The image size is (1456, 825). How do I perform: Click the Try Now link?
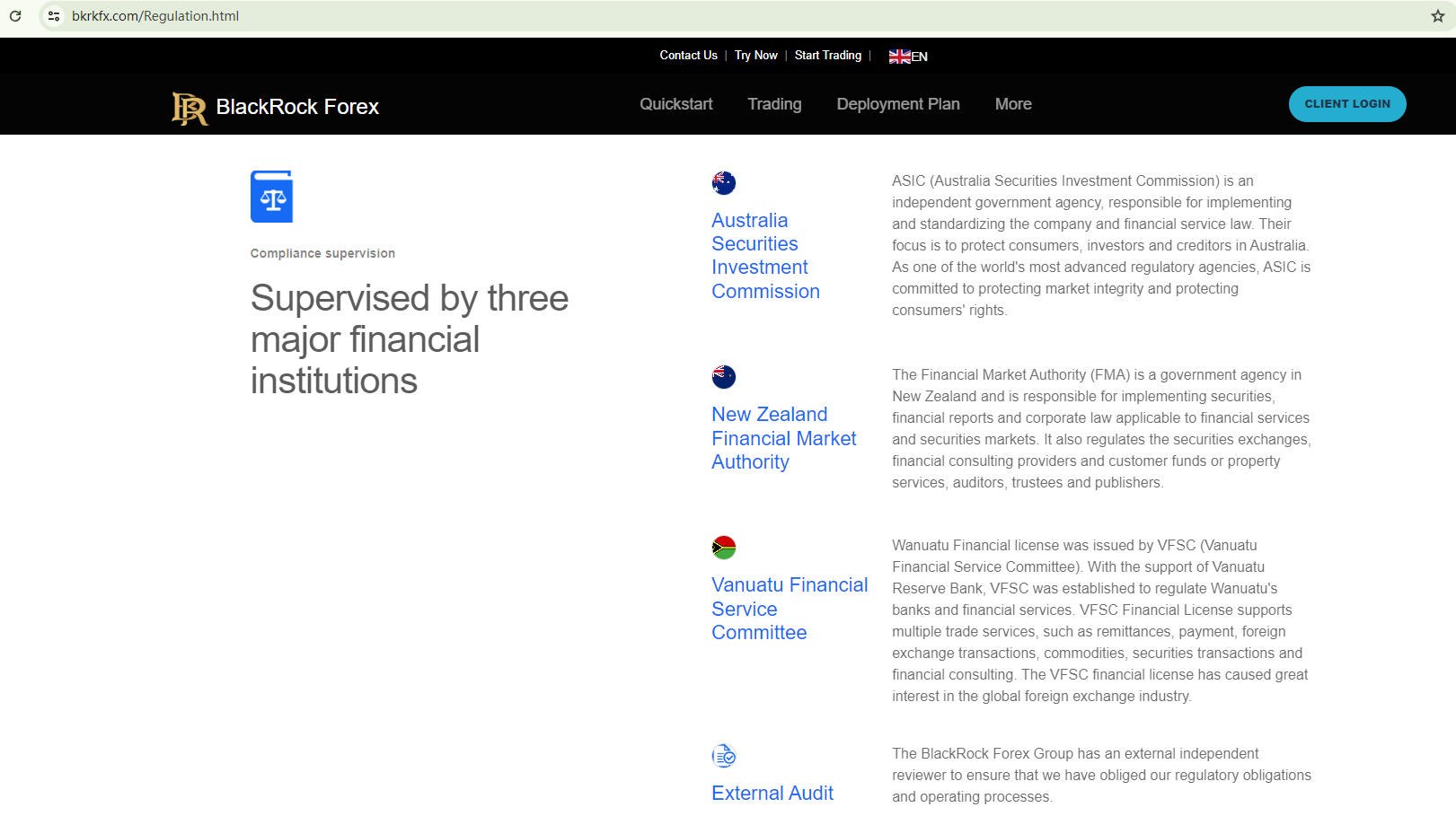tap(756, 56)
